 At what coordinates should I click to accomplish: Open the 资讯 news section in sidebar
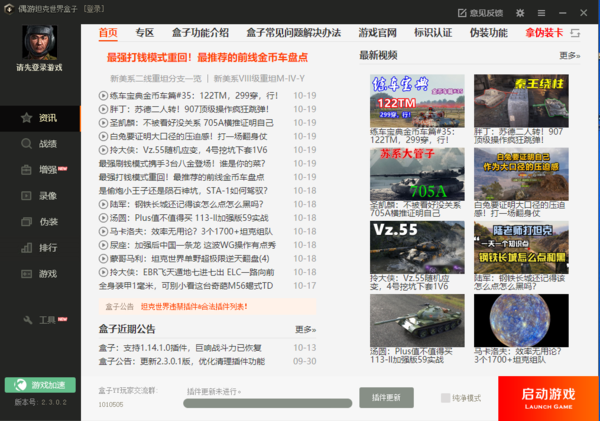(x=40, y=118)
